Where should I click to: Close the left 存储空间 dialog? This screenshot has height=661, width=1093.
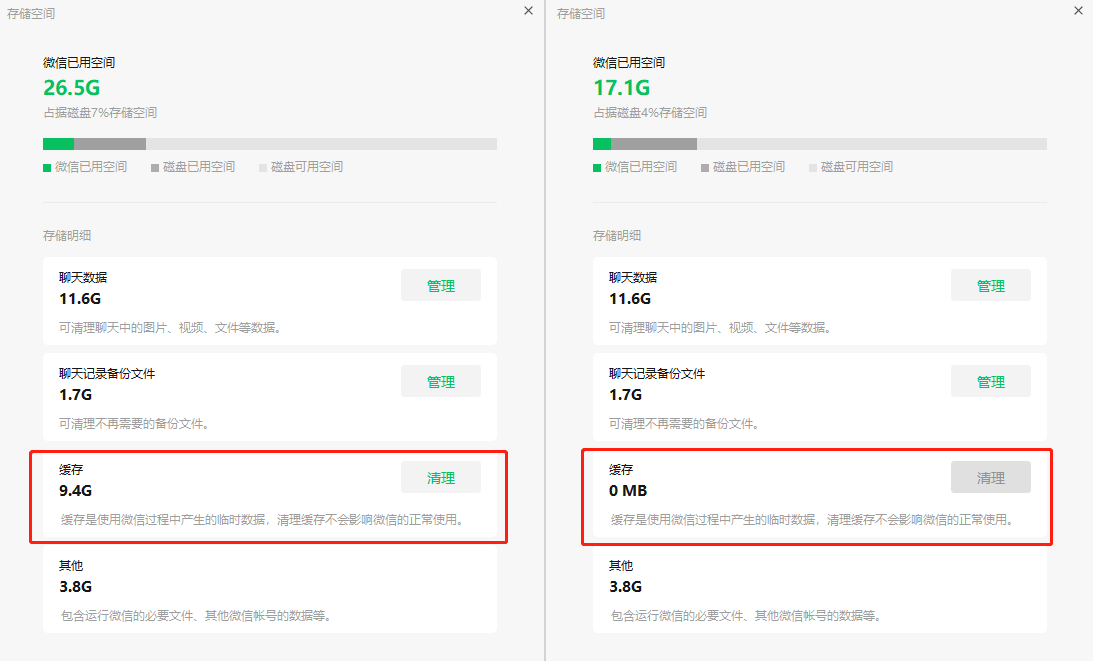[x=529, y=11]
